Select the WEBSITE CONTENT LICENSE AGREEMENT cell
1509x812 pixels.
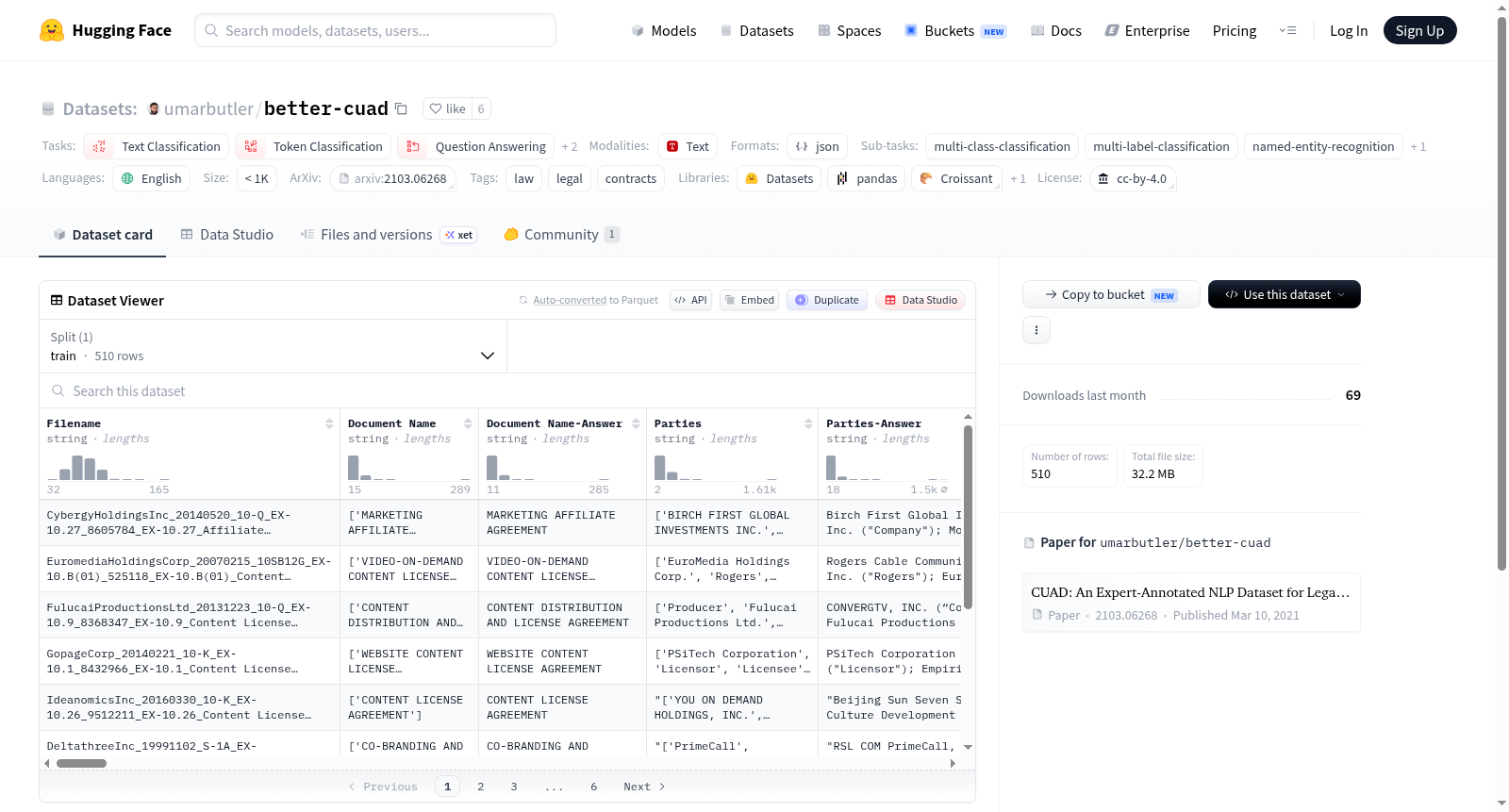pos(562,661)
